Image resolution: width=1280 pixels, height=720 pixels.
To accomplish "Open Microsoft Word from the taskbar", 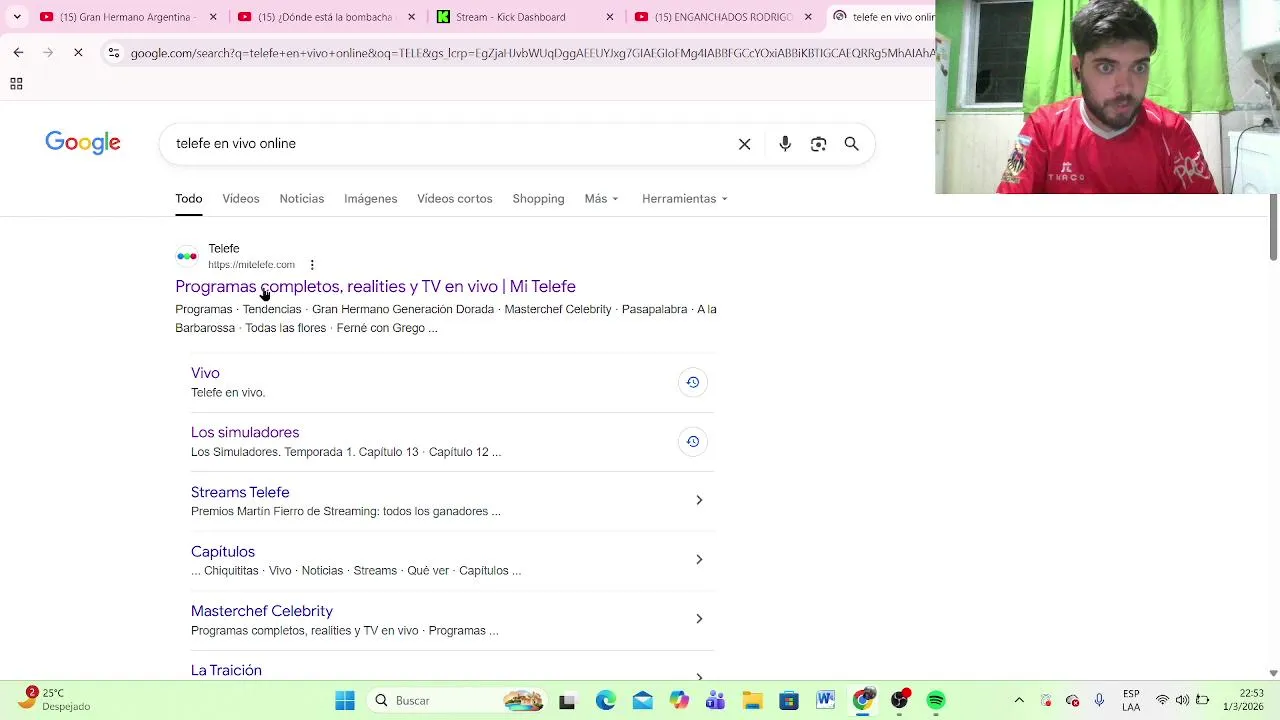I will (x=825, y=701).
